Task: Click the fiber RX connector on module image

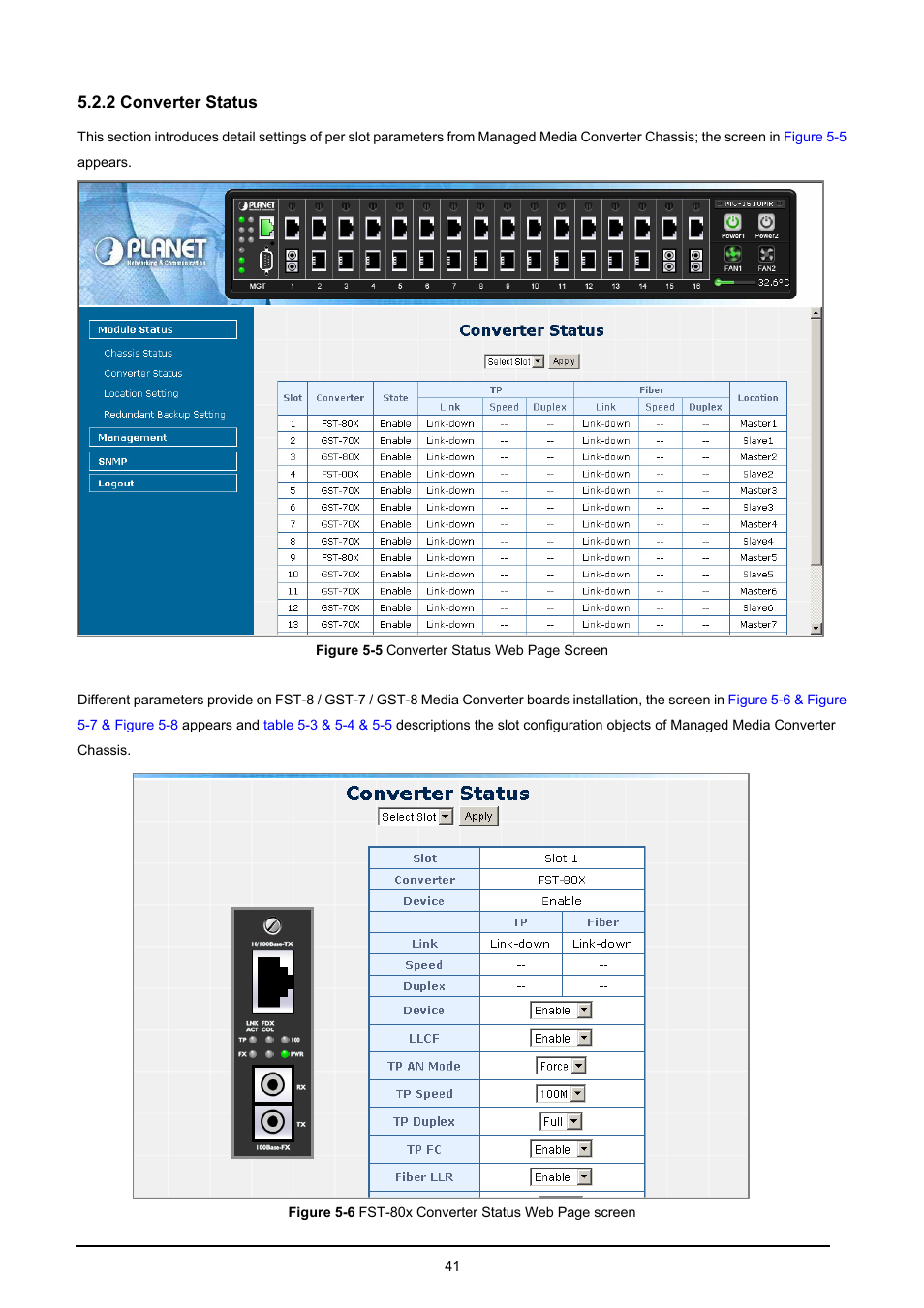Action: (272, 1084)
